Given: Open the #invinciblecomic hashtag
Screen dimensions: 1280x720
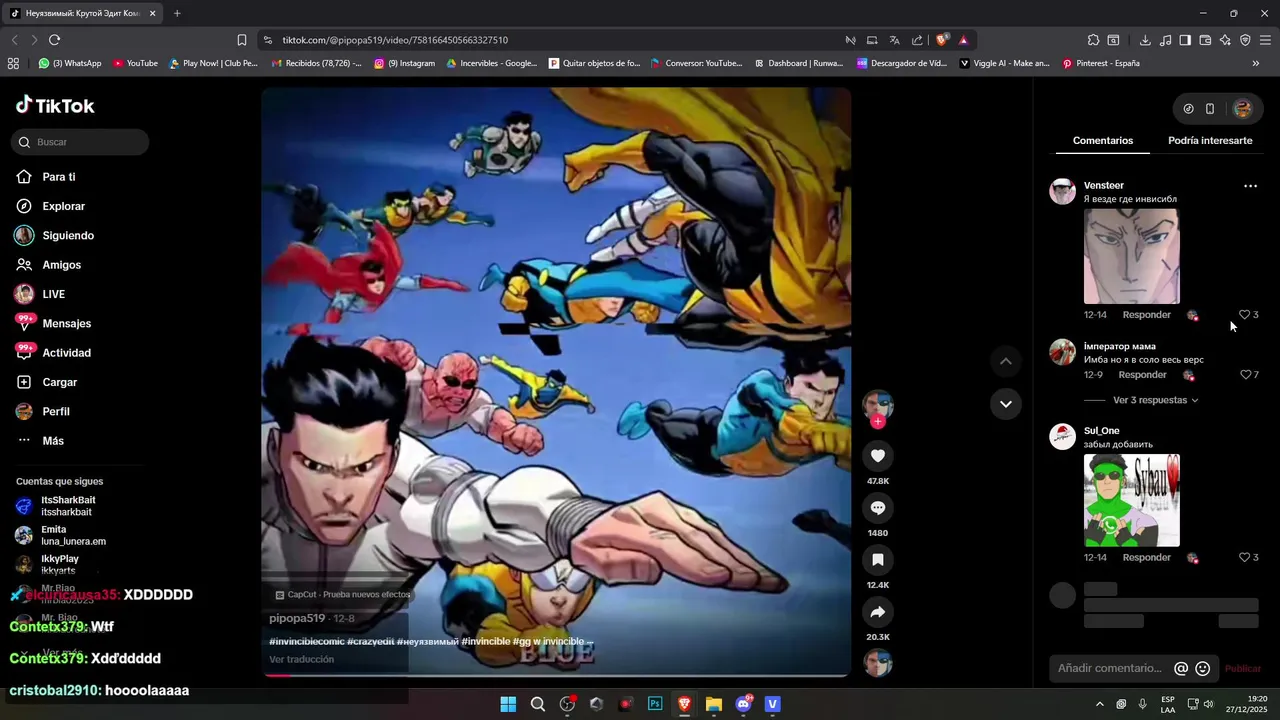Looking at the screenshot, I should (307, 642).
